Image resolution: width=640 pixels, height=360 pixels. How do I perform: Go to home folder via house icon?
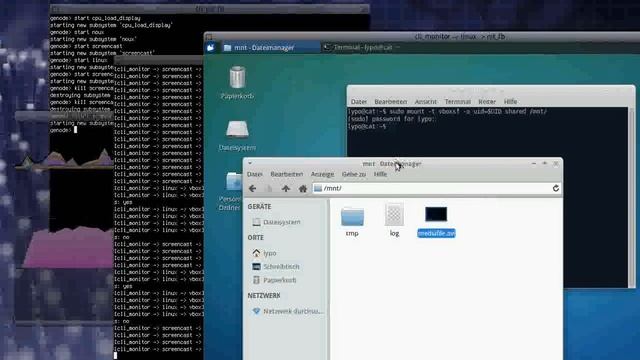[x=302, y=189]
